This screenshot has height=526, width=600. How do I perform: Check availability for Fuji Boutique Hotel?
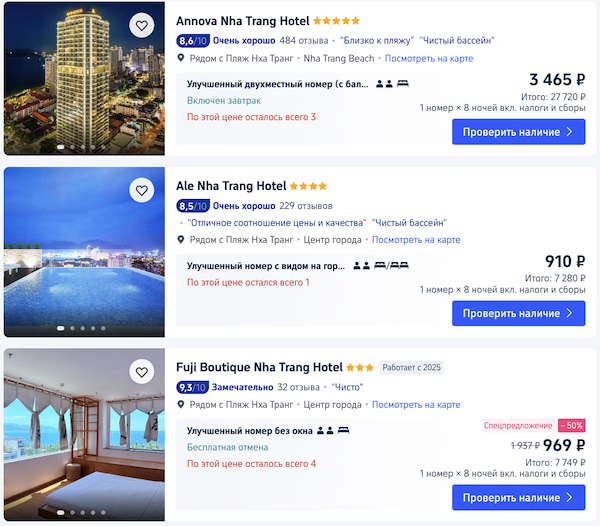click(518, 498)
